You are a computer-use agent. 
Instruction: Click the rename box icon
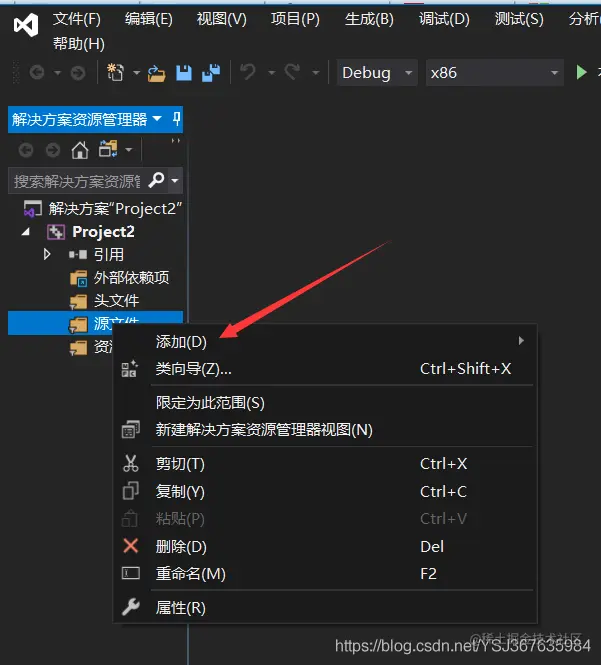point(131,573)
